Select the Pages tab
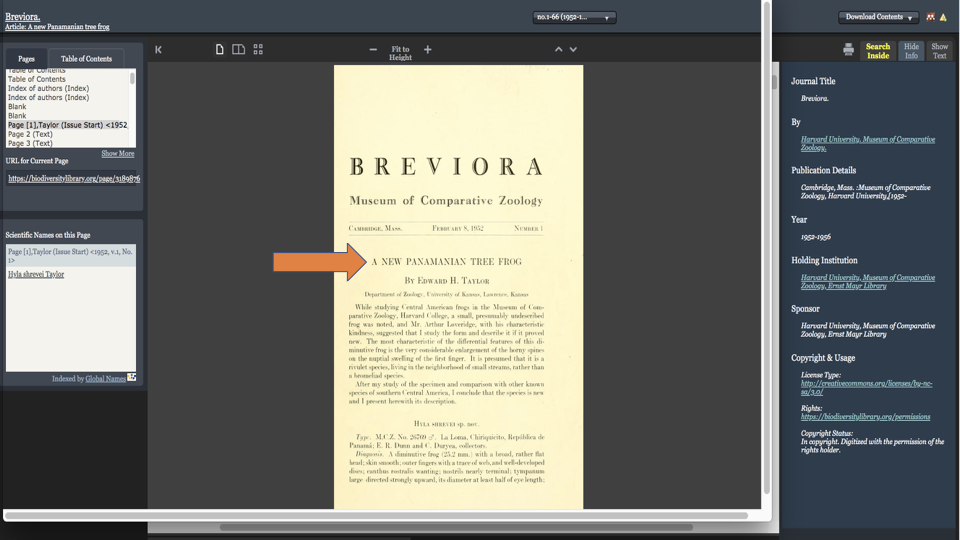 (x=26, y=59)
